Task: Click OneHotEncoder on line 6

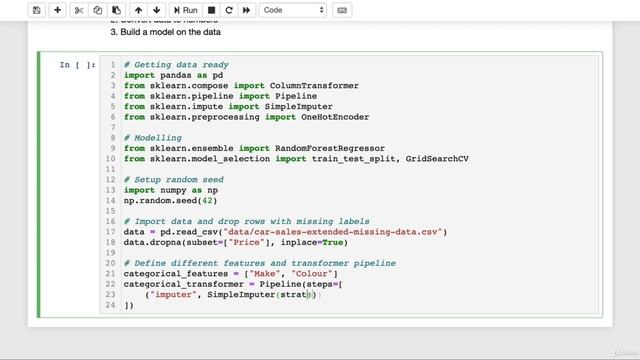Action: pyautogui.click(x=335, y=117)
